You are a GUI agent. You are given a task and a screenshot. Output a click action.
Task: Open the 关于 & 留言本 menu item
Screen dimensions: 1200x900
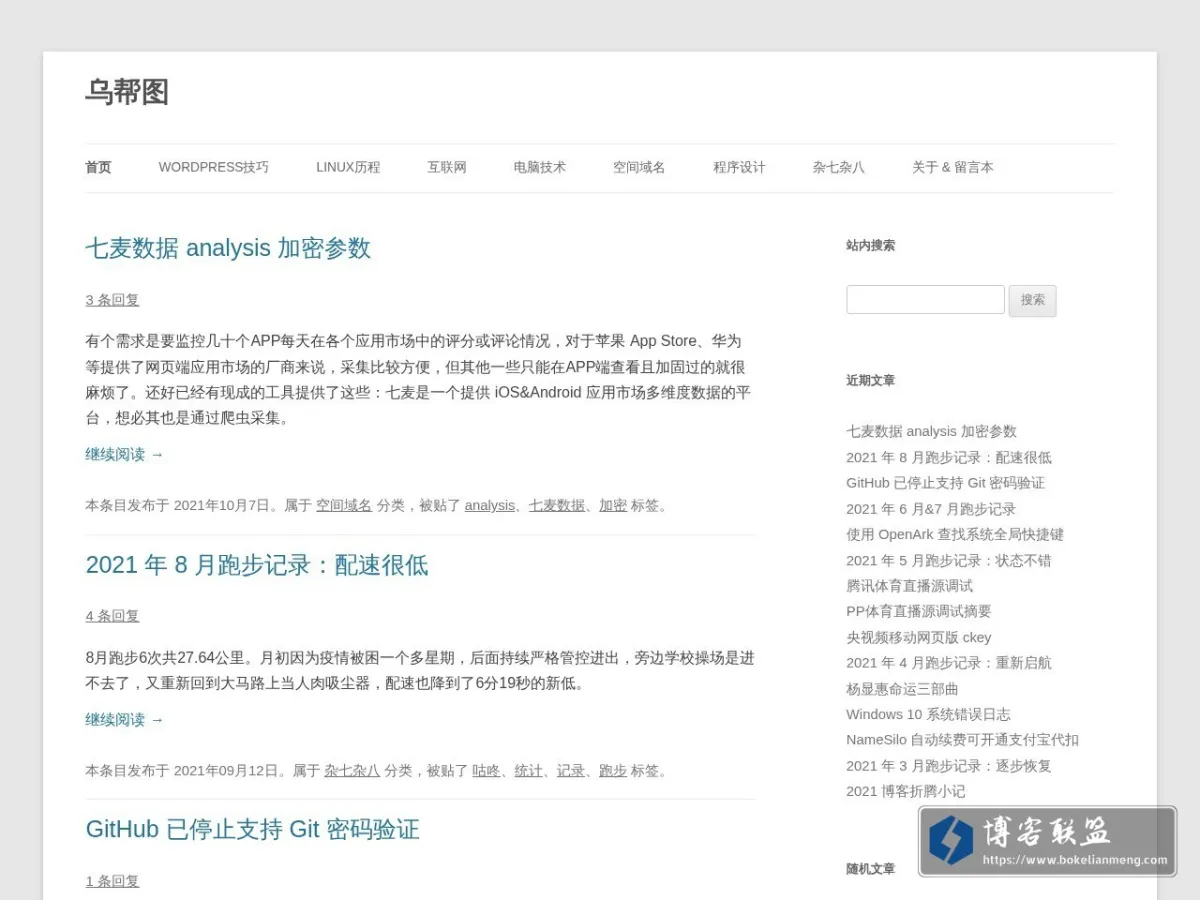(x=952, y=167)
